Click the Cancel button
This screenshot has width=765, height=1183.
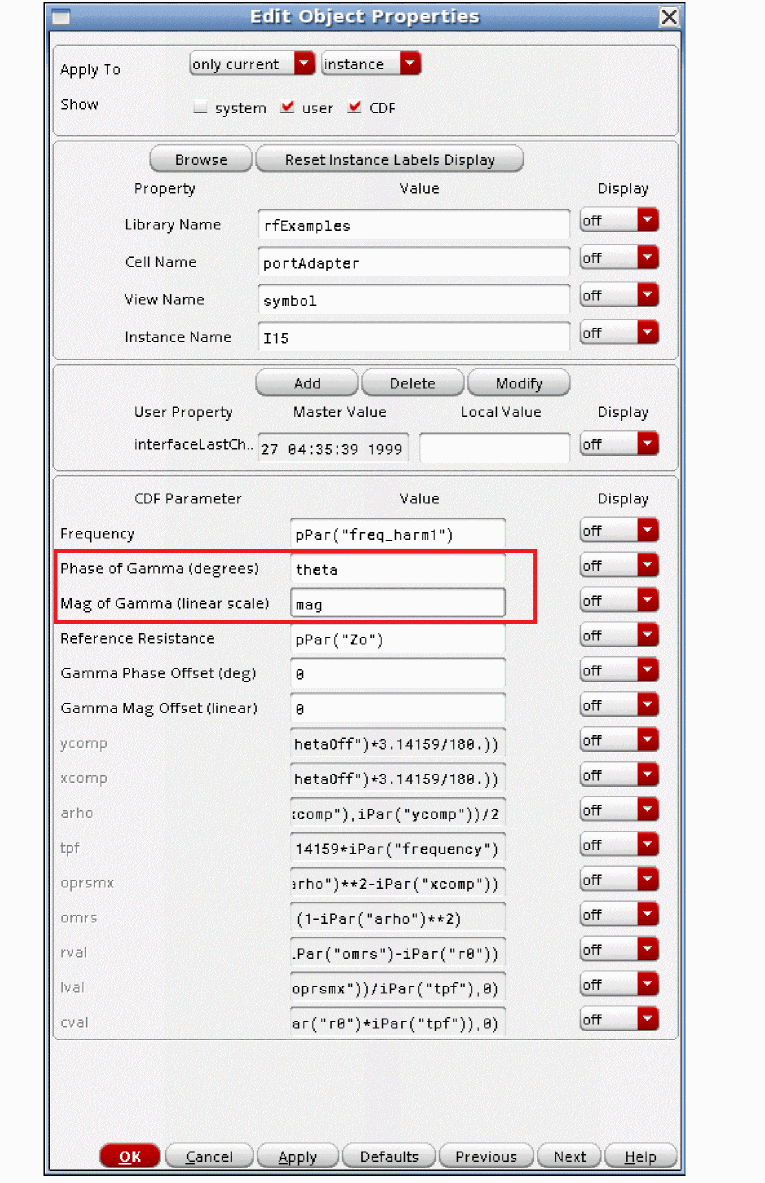click(209, 1156)
